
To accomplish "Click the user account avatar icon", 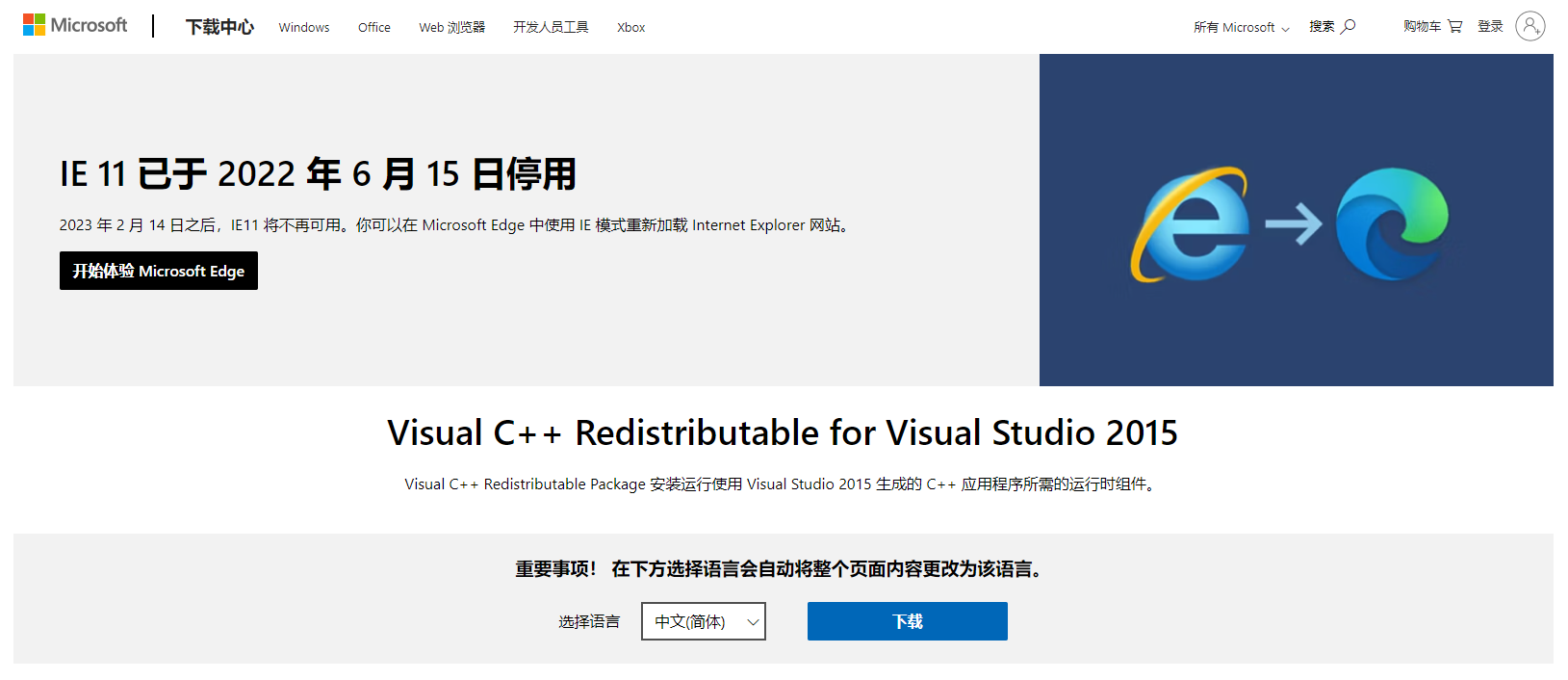I will (x=1529, y=26).
